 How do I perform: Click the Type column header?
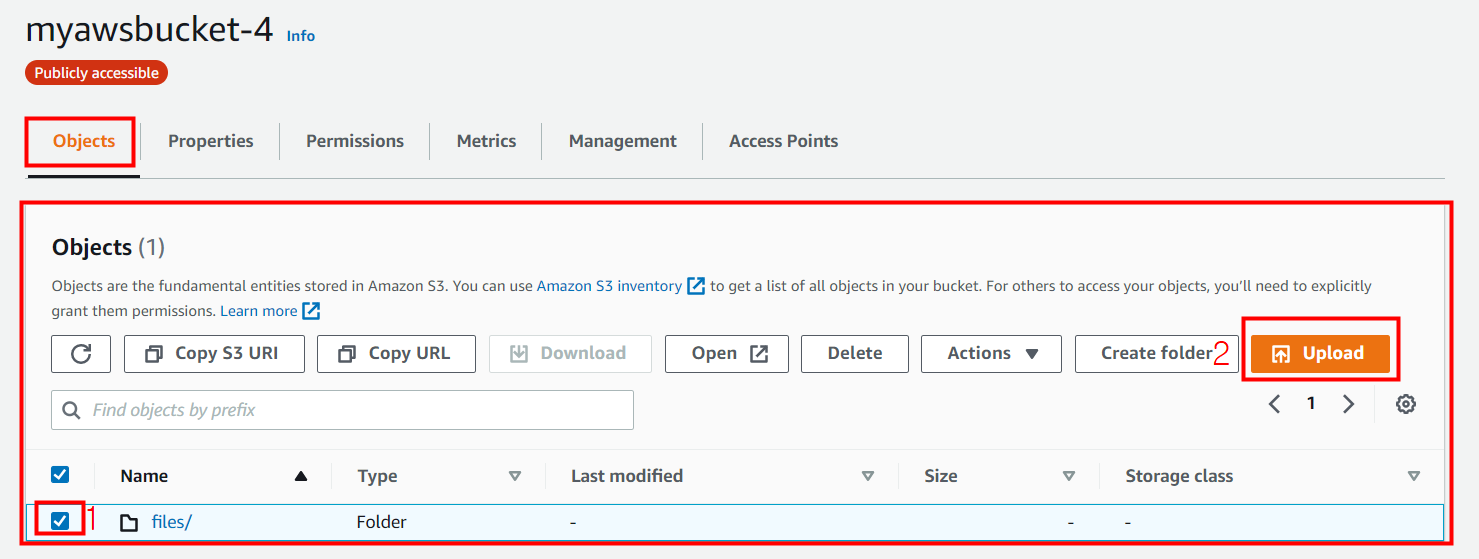click(377, 476)
